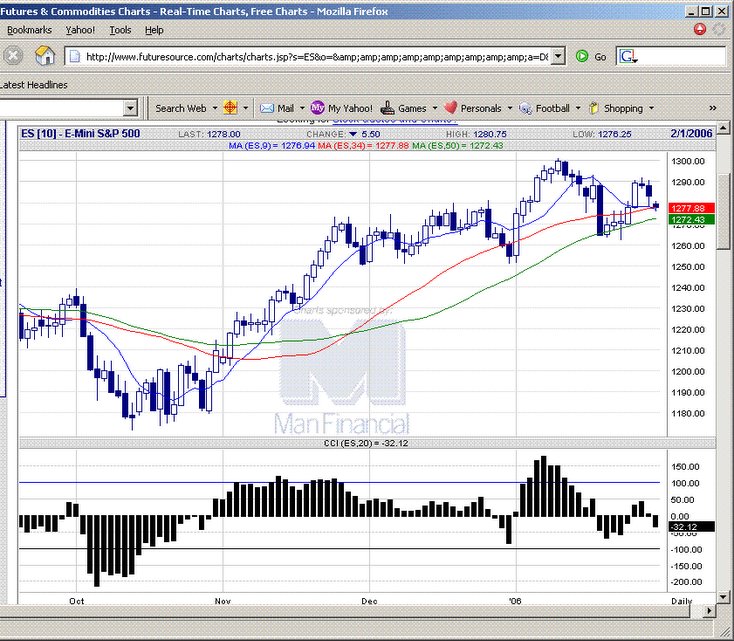Open the Yahoo! menu
This screenshot has width=734, height=641.
click(80, 30)
